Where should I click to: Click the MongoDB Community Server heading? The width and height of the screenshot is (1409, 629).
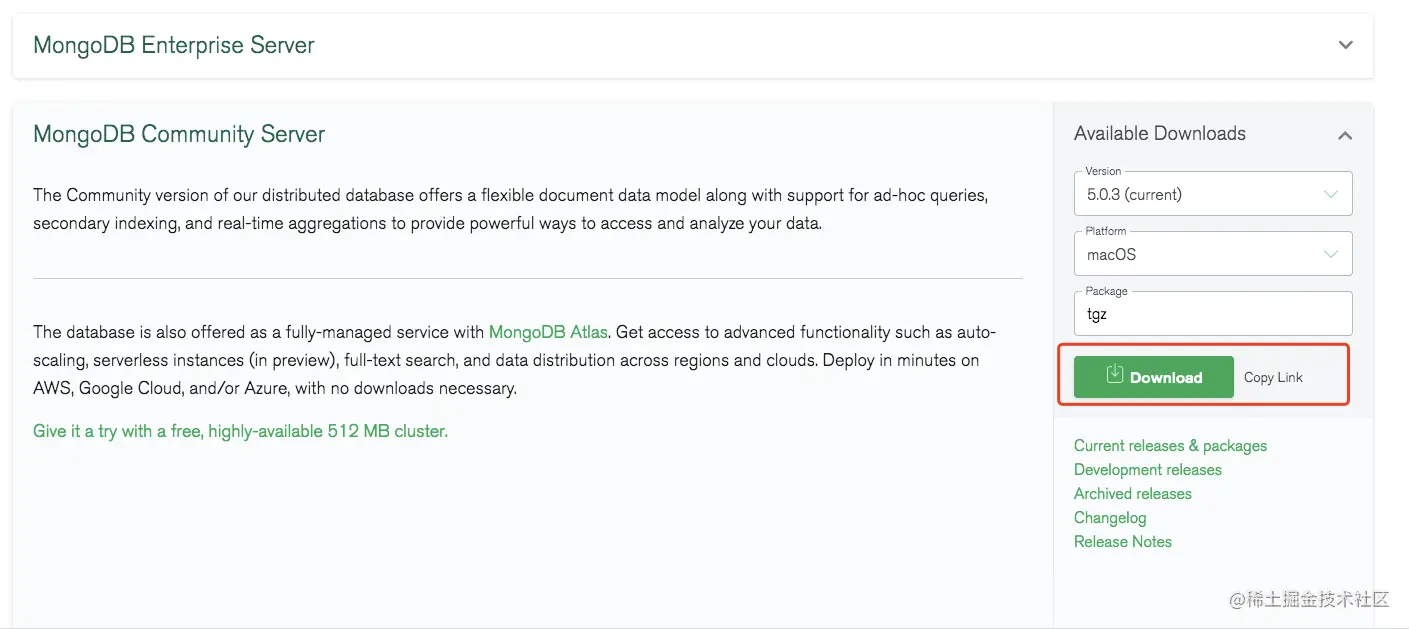[179, 134]
